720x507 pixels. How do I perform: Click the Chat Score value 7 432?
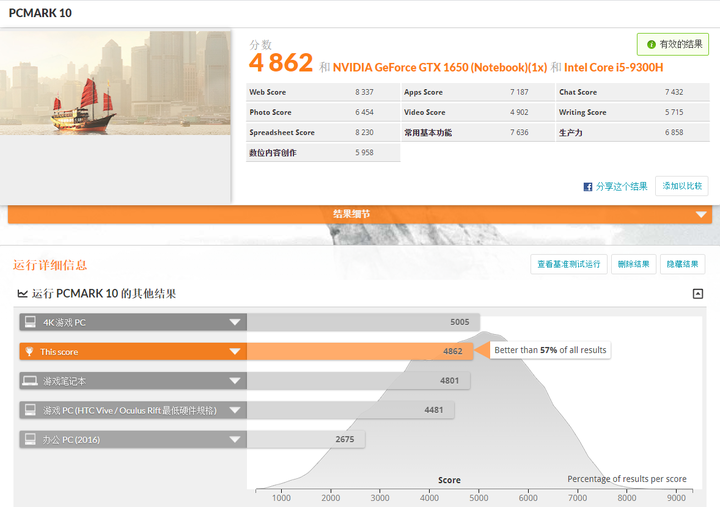(674, 92)
